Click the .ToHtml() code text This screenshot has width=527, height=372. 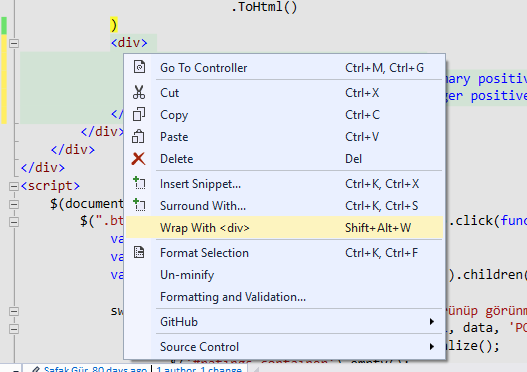(x=264, y=7)
